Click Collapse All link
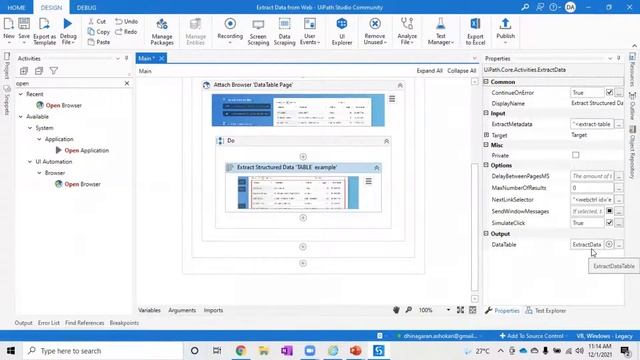 tap(462, 71)
